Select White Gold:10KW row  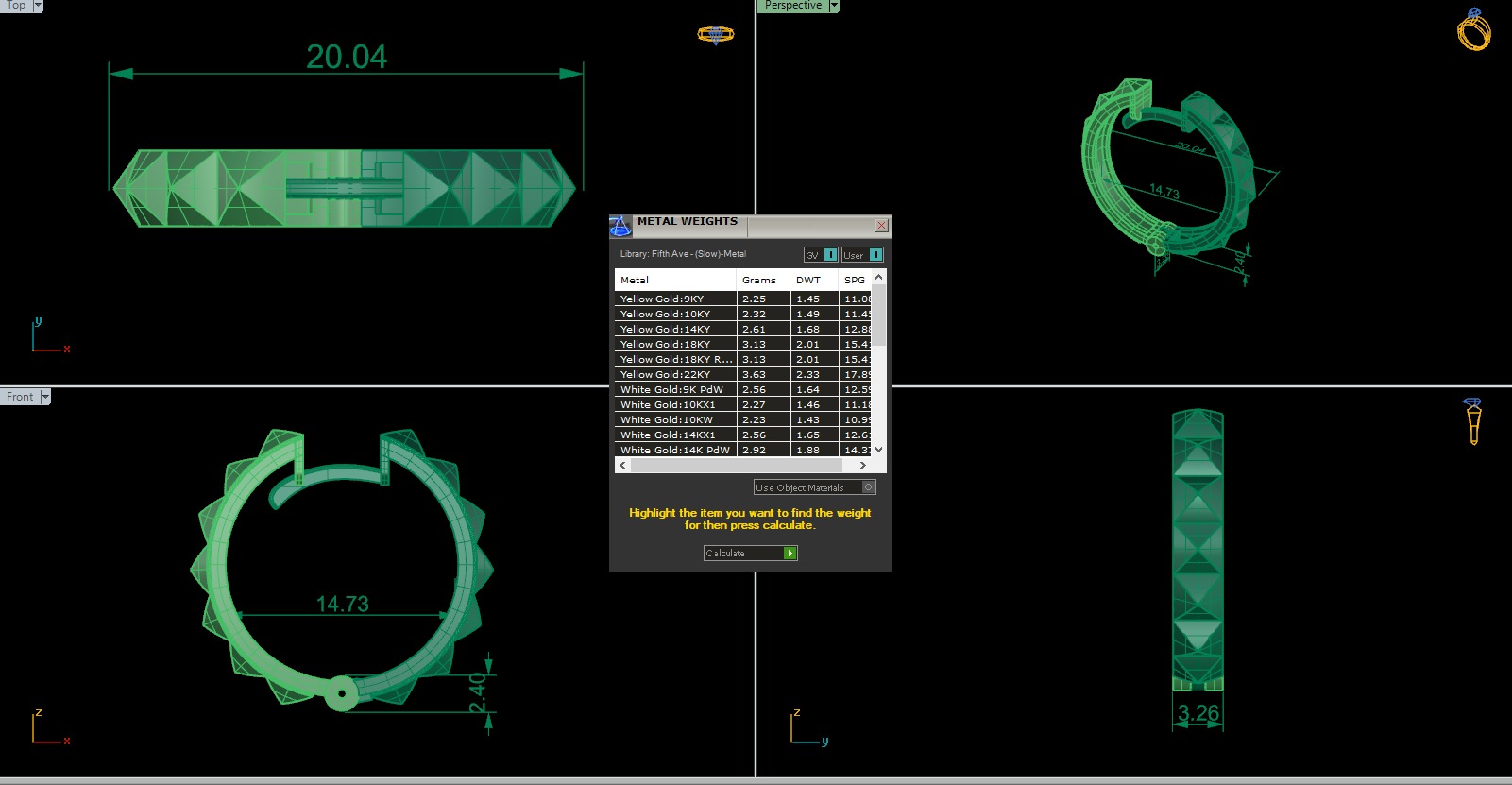(x=743, y=419)
